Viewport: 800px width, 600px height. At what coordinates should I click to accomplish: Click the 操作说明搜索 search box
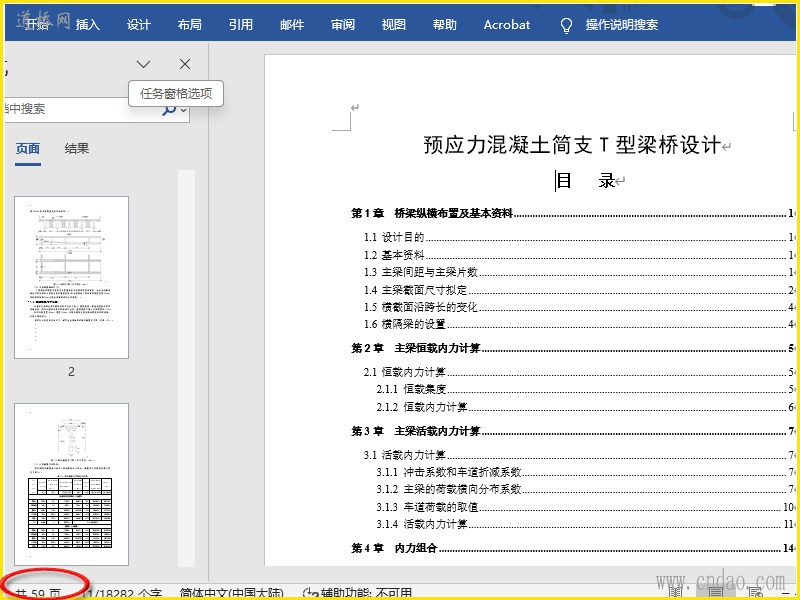(621, 24)
